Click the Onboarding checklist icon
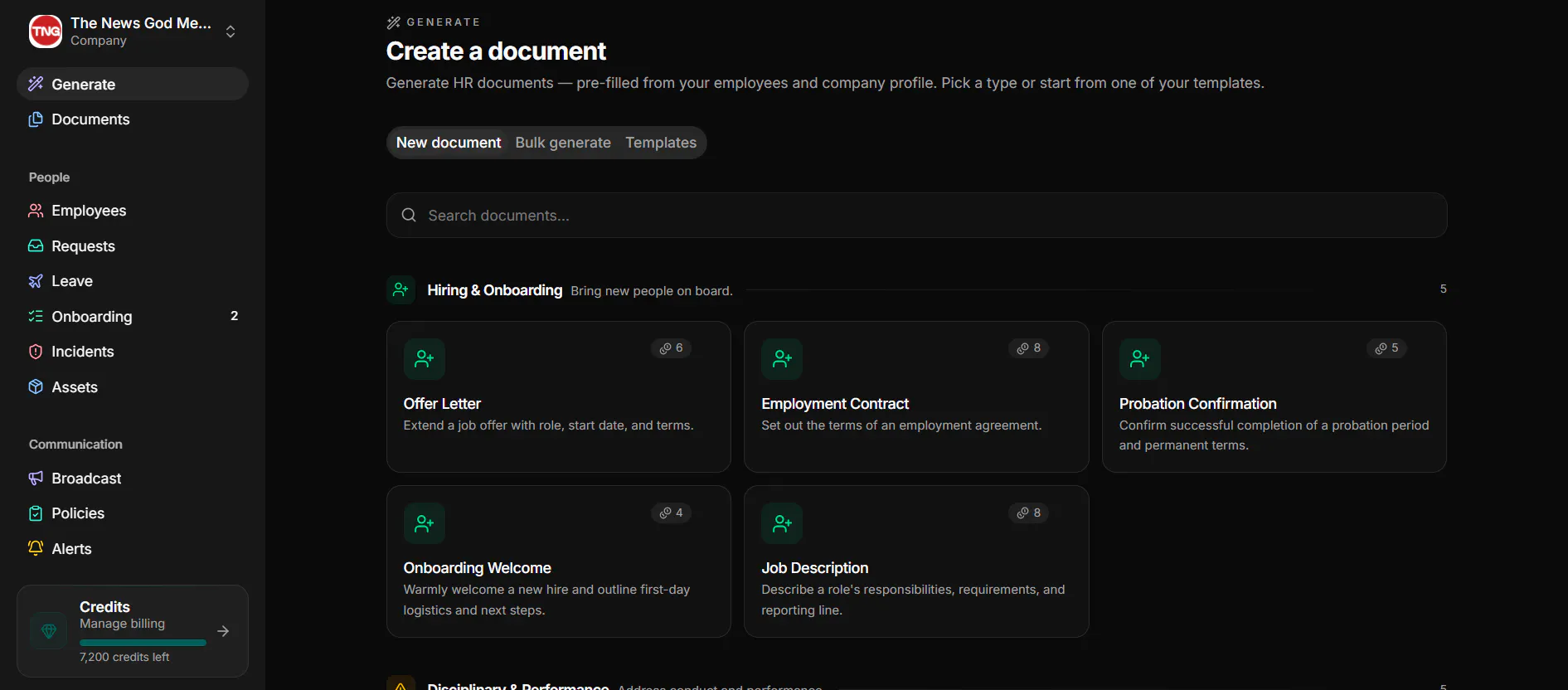Screen dimensions: 1568x690 [36, 317]
